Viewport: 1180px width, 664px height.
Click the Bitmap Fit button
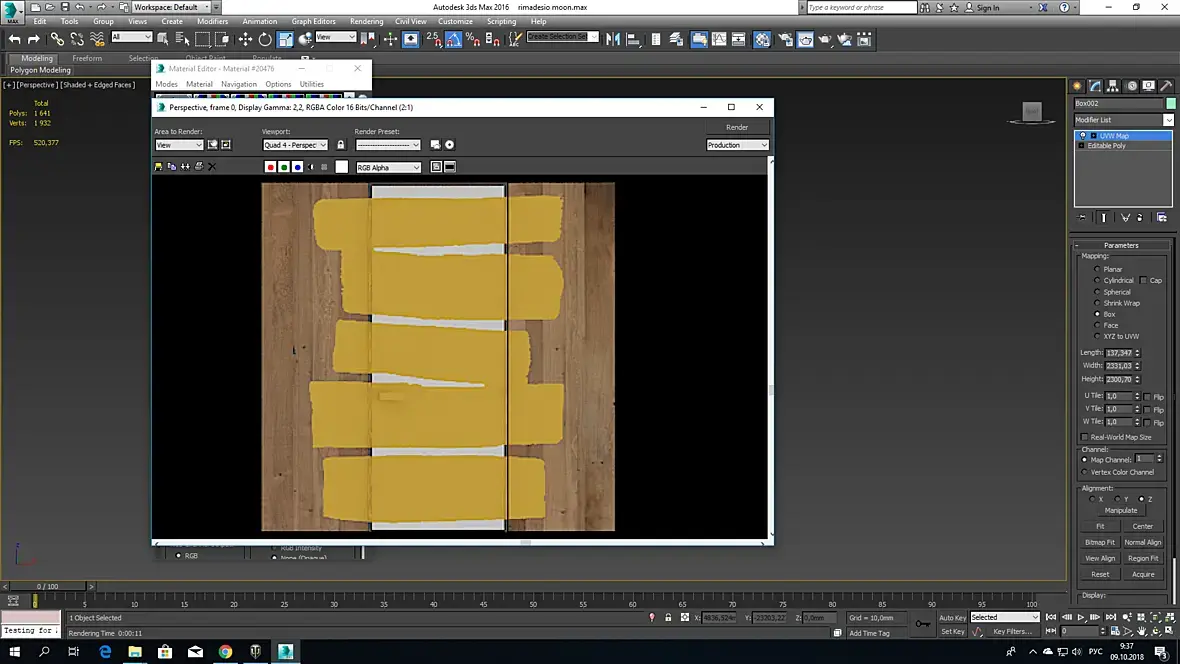coord(1100,542)
